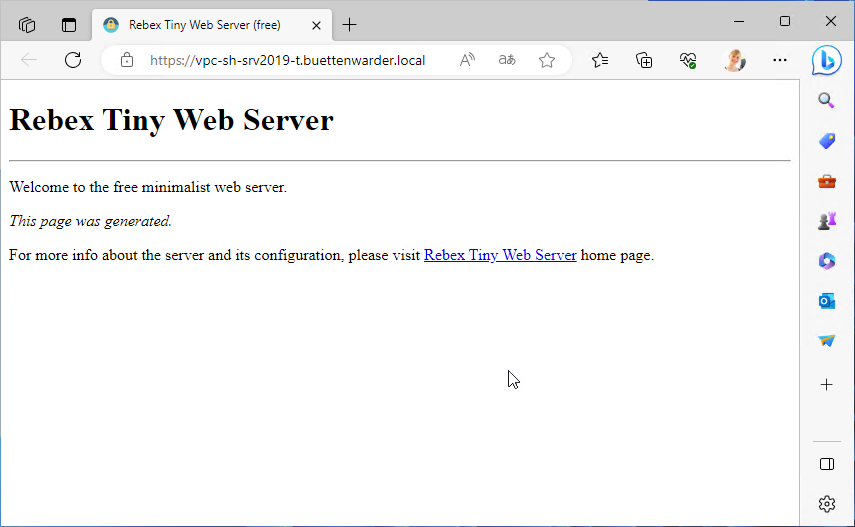
Task: Open the Bing Copilot sidebar button
Action: (x=826, y=60)
